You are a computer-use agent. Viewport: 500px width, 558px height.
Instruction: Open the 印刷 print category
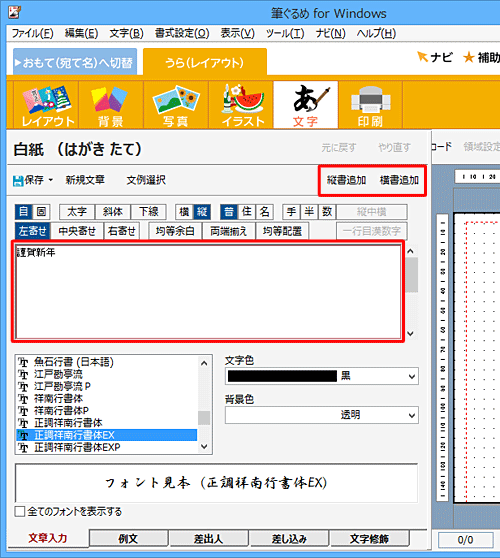click(x=370, y=105)
